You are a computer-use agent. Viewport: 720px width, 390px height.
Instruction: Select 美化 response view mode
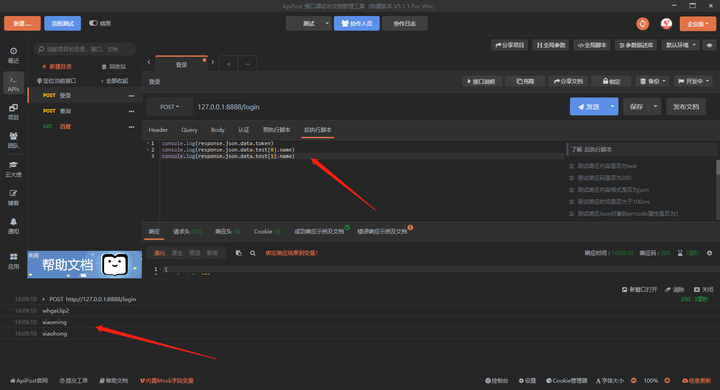pyautogui.click(x=160, y=253)
